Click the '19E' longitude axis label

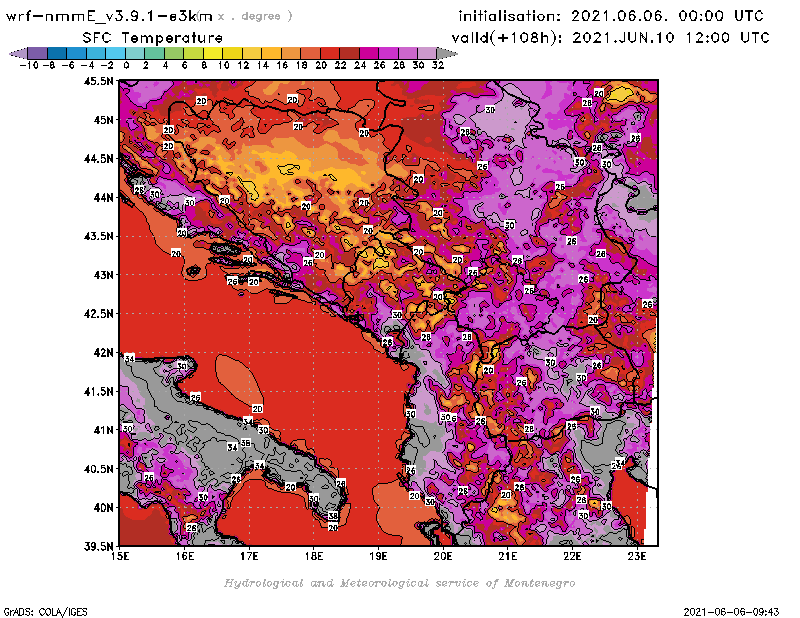click(379, 556)
